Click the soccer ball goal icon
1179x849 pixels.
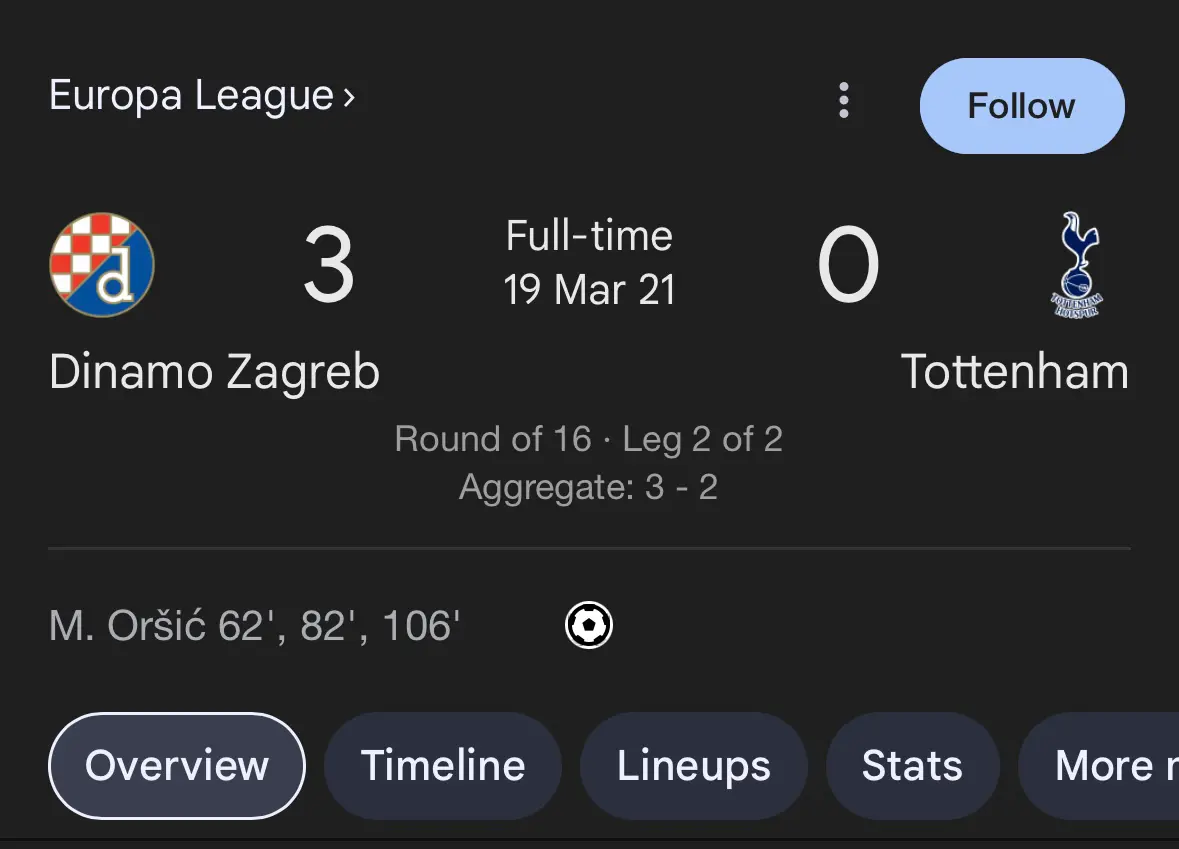point(589,625)
